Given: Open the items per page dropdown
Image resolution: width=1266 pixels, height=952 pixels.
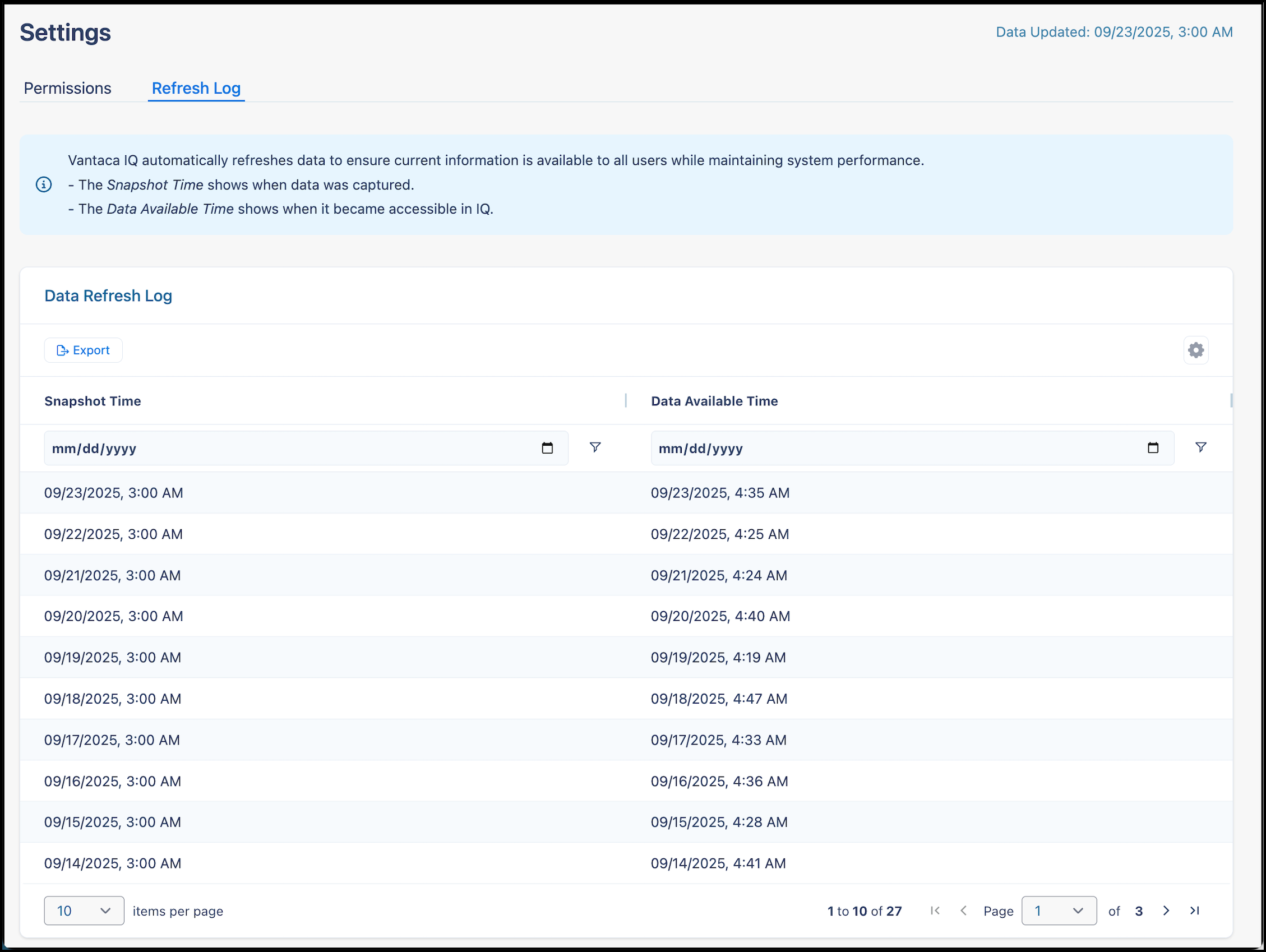Looking at the screenshot, I should [84, 910].
